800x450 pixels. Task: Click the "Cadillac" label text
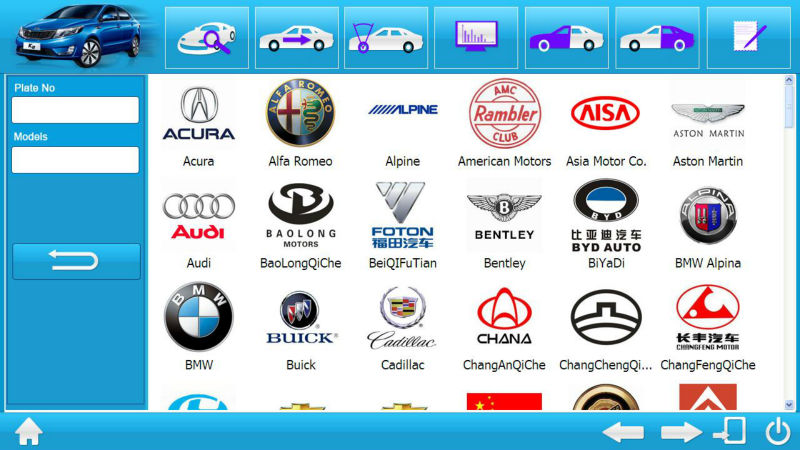click(403, 365)
